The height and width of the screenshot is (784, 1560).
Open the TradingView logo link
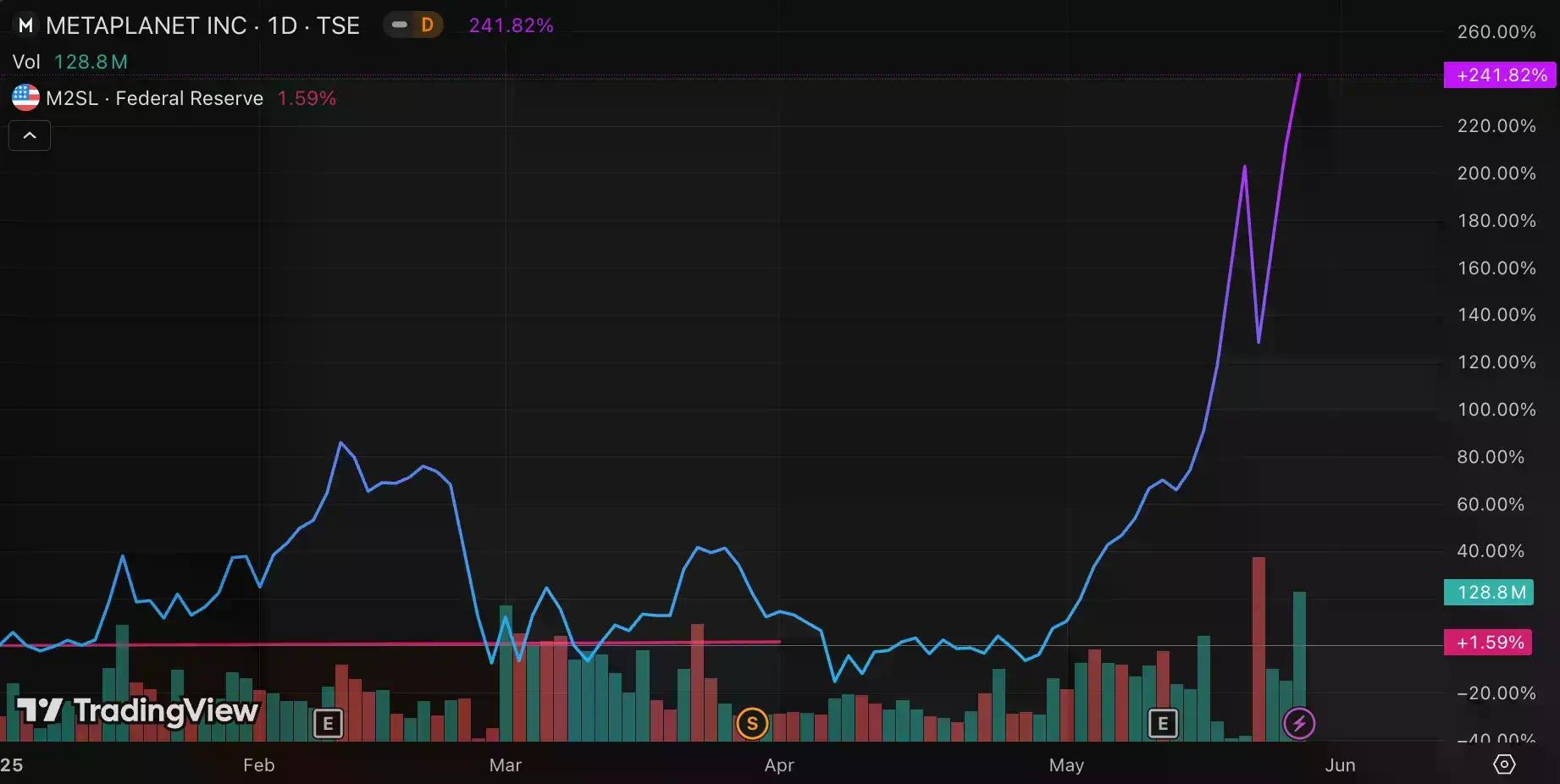click(137, 711)
